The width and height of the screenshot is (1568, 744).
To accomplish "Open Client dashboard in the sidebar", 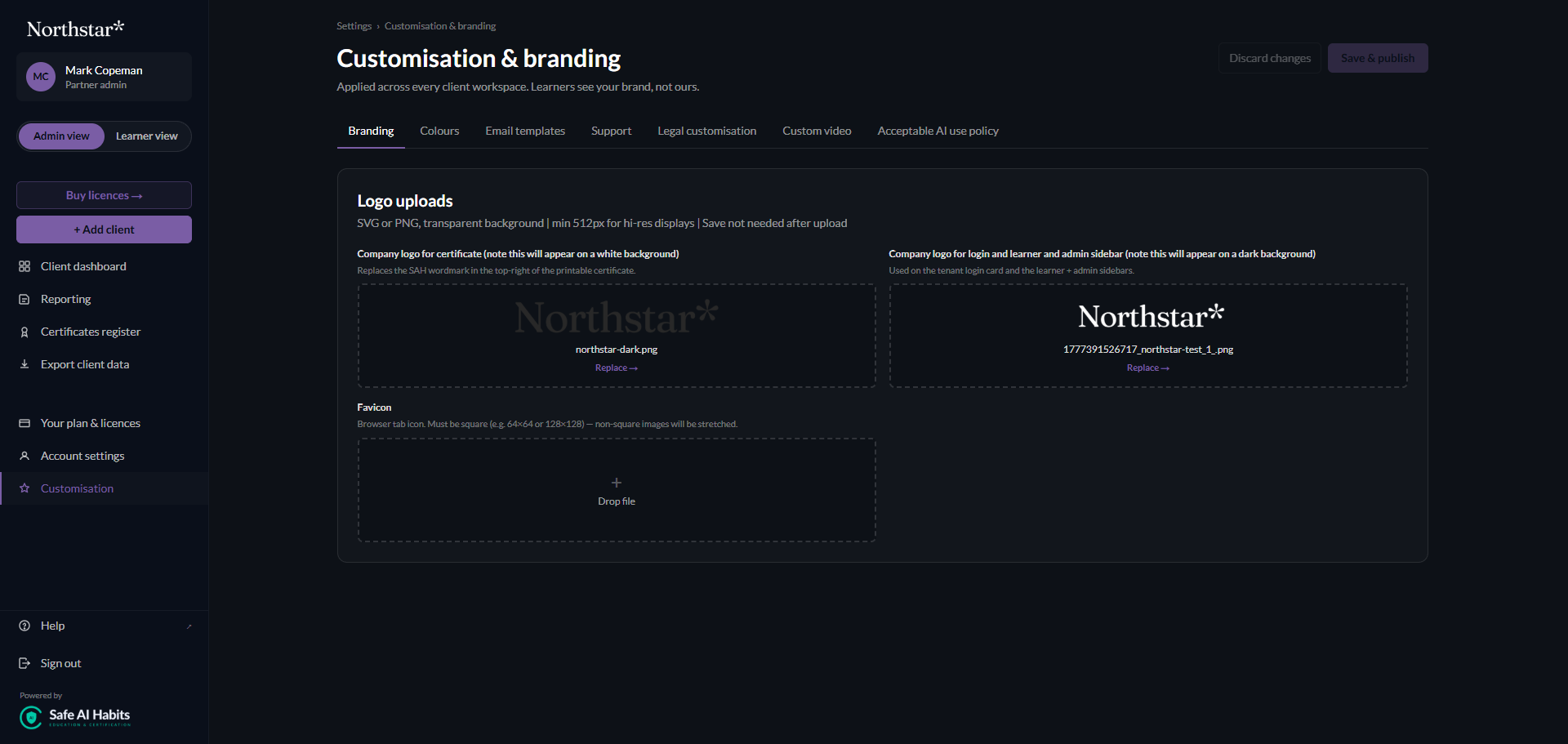I will coord(104,266).
